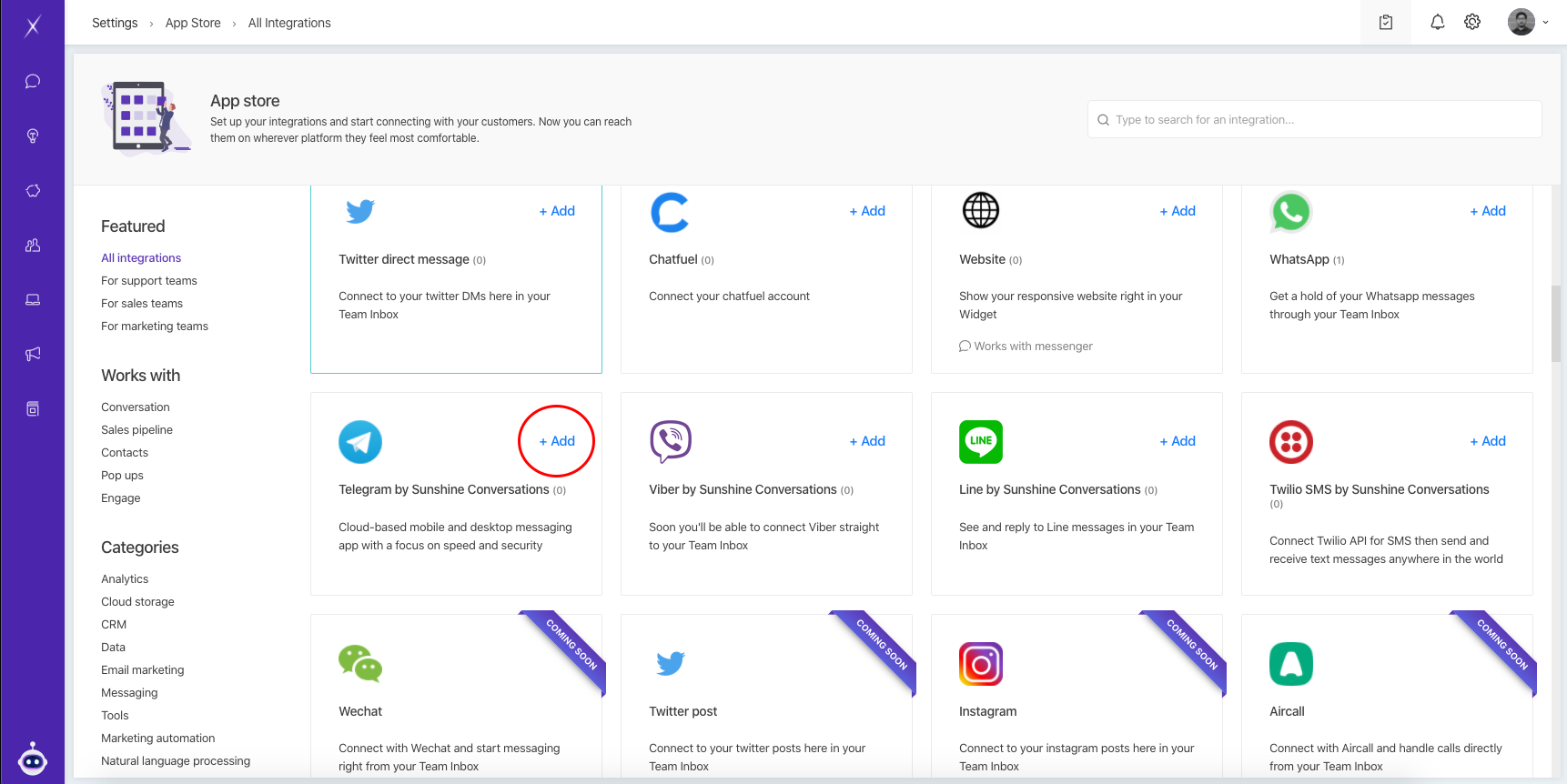The height and width of the screenshot is (784, 1567).
Task: Filter by the CRM category
Action: (x=114, y=625)
